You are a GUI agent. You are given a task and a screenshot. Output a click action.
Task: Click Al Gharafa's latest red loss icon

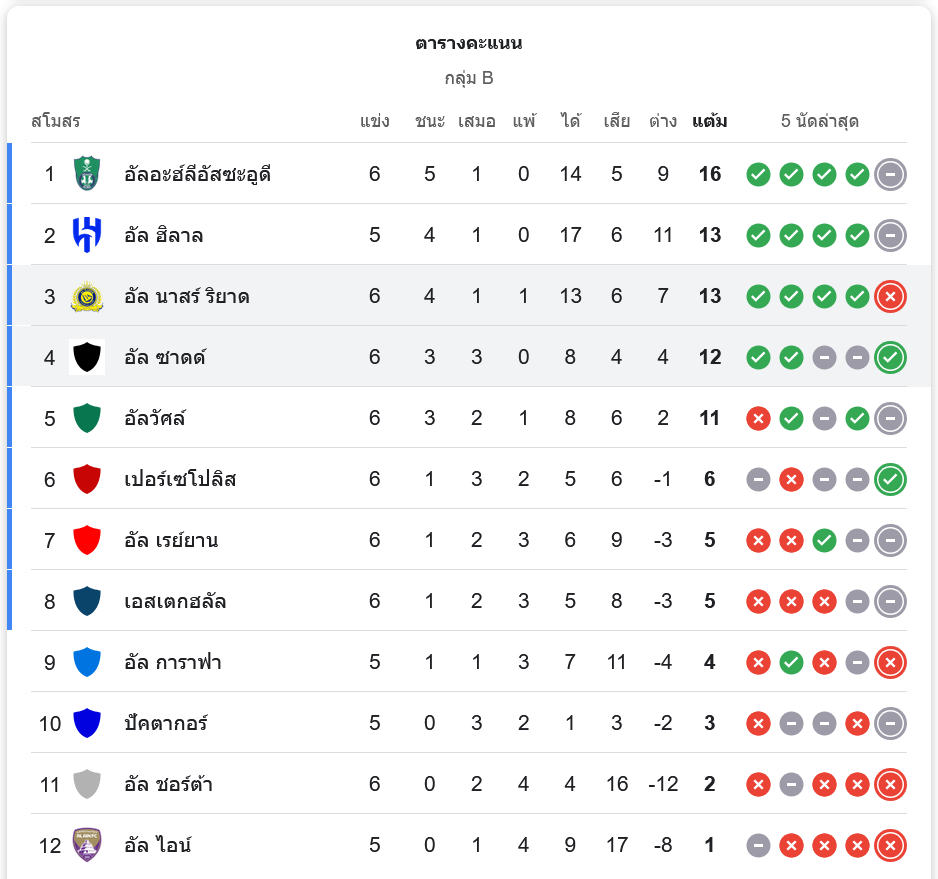tap(890, 662)
